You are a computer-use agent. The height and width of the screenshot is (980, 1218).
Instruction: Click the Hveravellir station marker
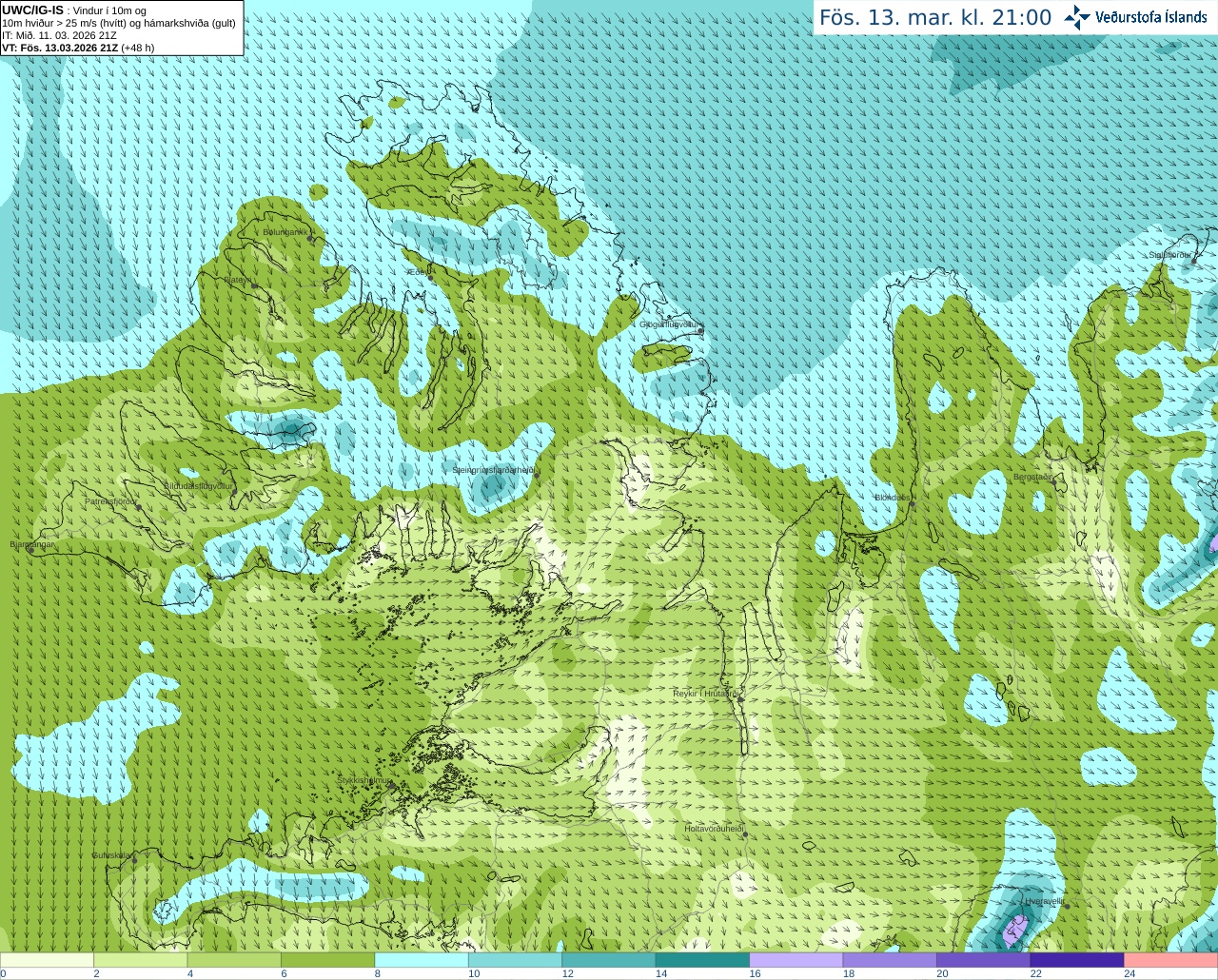coord(1067,906)
